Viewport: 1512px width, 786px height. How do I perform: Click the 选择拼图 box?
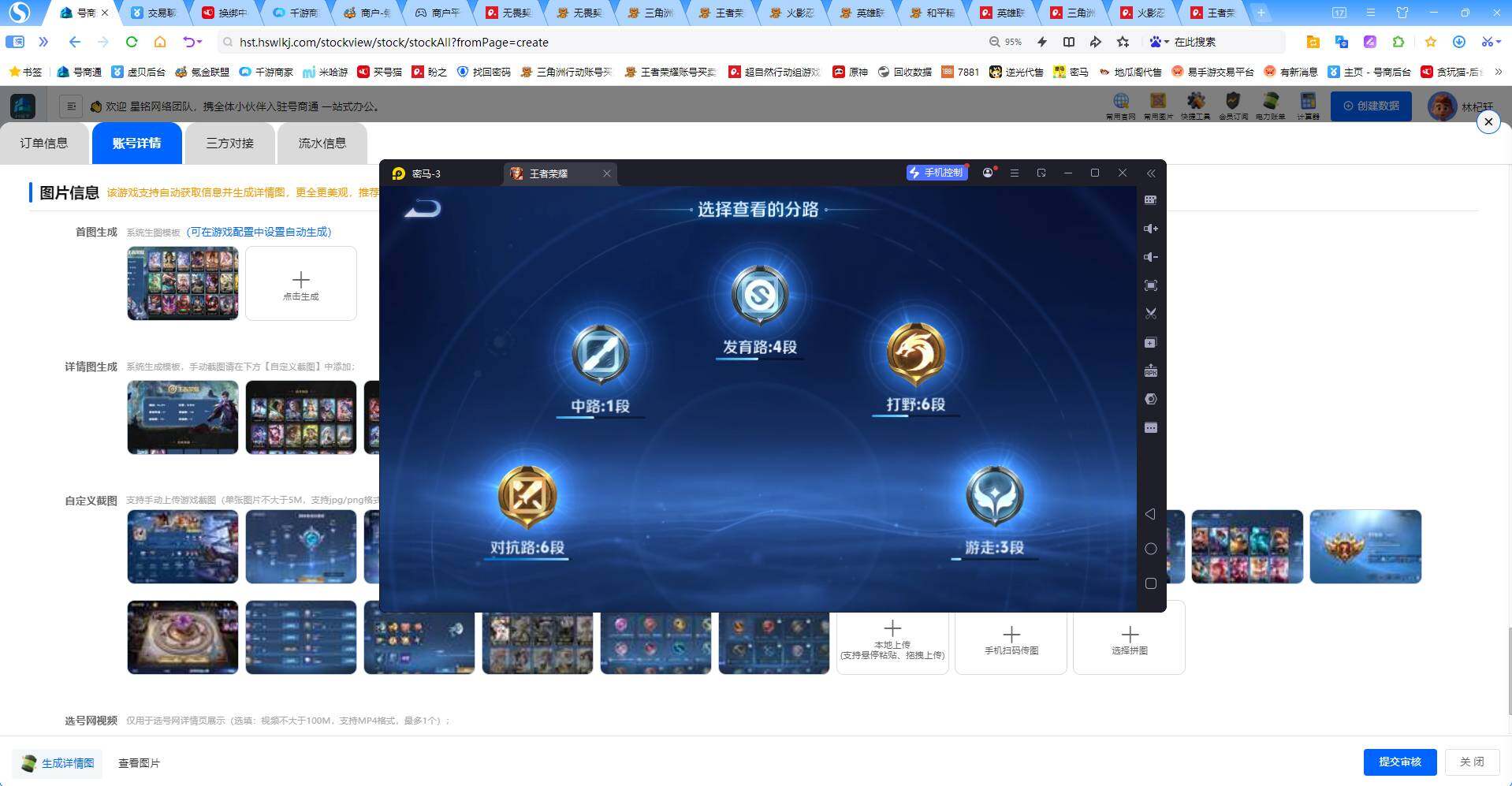point(1130,638)
